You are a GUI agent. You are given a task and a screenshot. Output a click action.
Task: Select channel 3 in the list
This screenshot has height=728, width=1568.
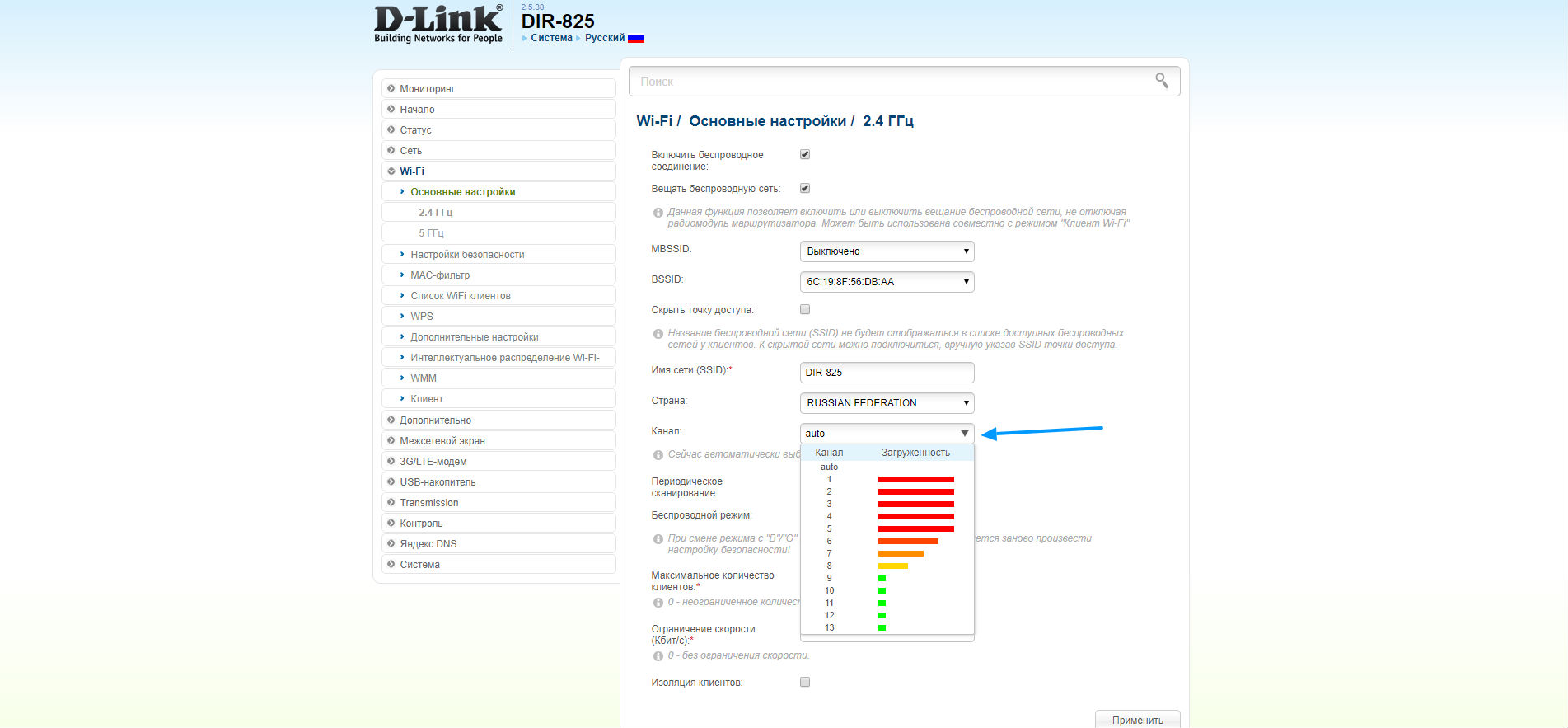coord(887,504)
